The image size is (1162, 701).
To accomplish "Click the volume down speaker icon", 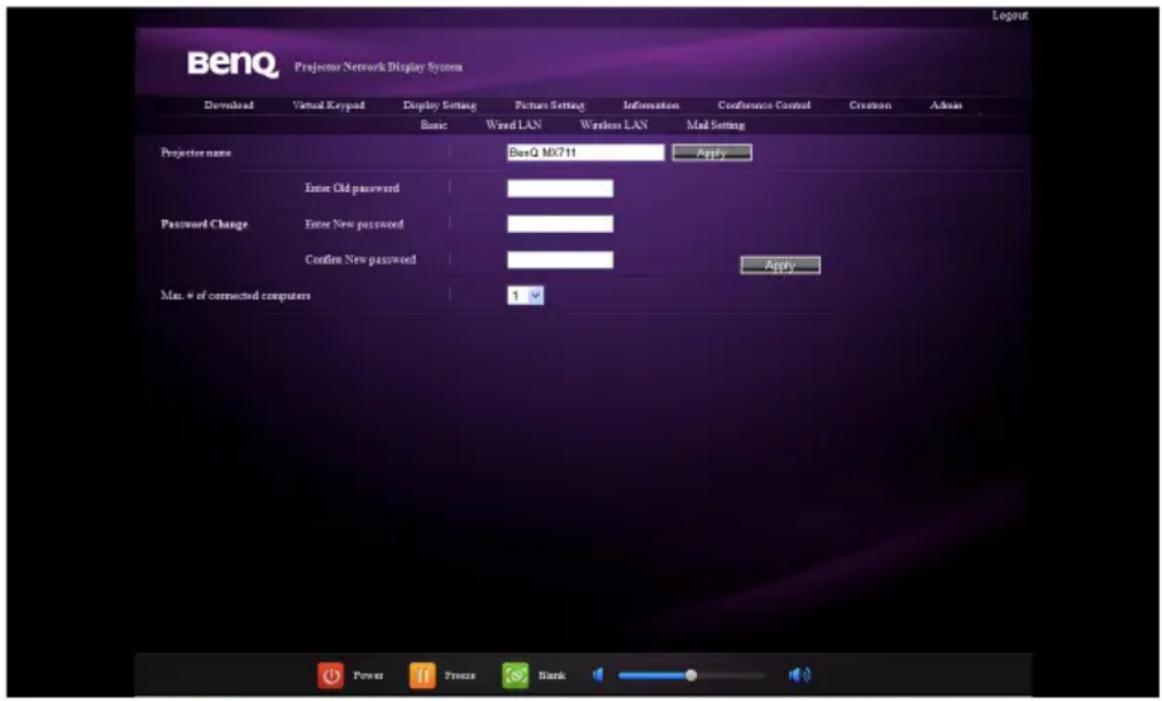I will [599, 675].
